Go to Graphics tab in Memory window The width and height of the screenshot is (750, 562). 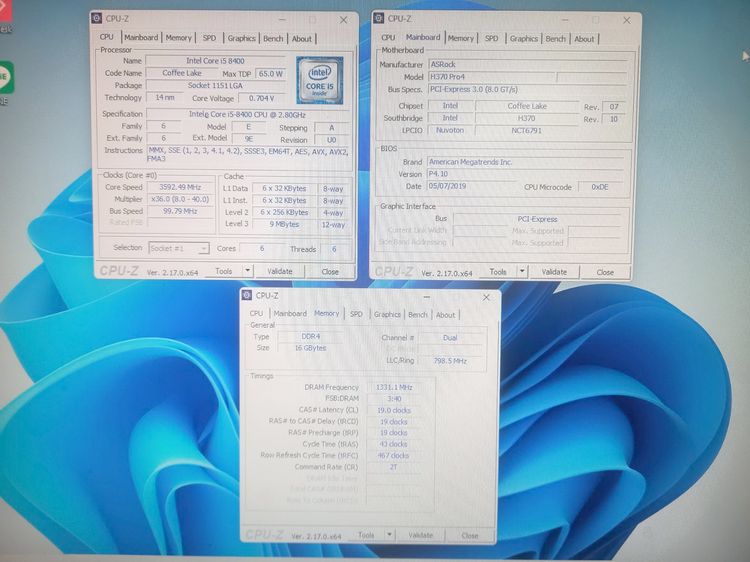[x=387, y=314]
